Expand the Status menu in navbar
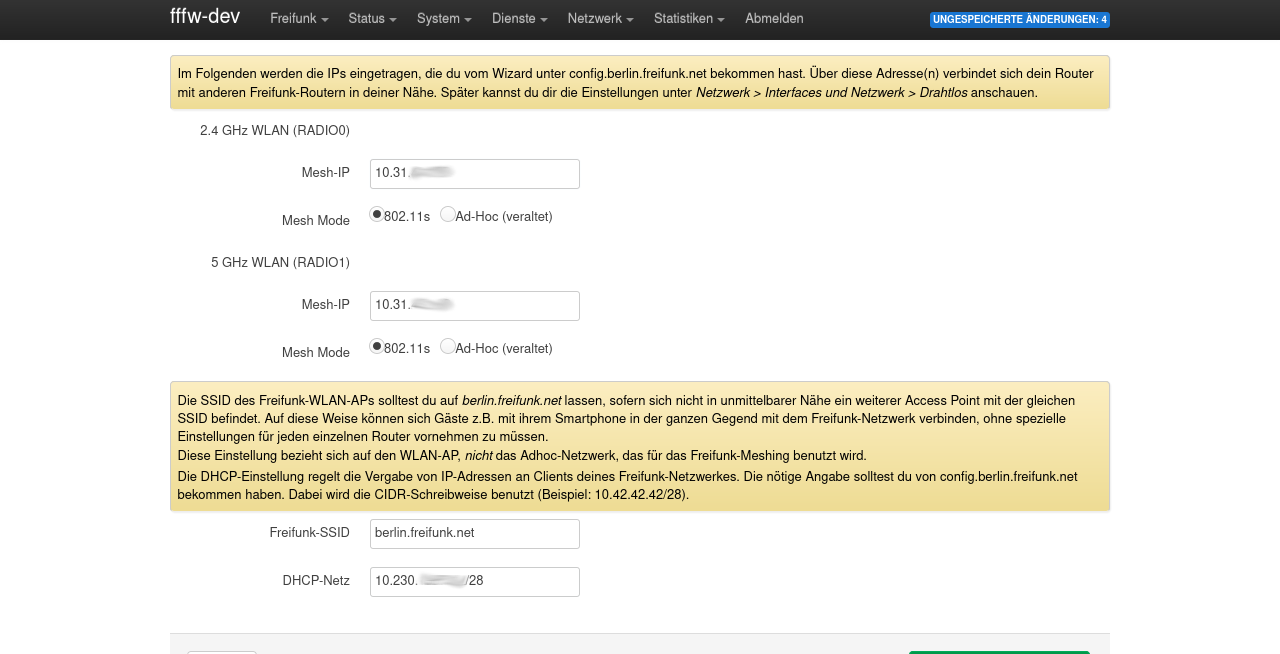 (x=372, y=19)
